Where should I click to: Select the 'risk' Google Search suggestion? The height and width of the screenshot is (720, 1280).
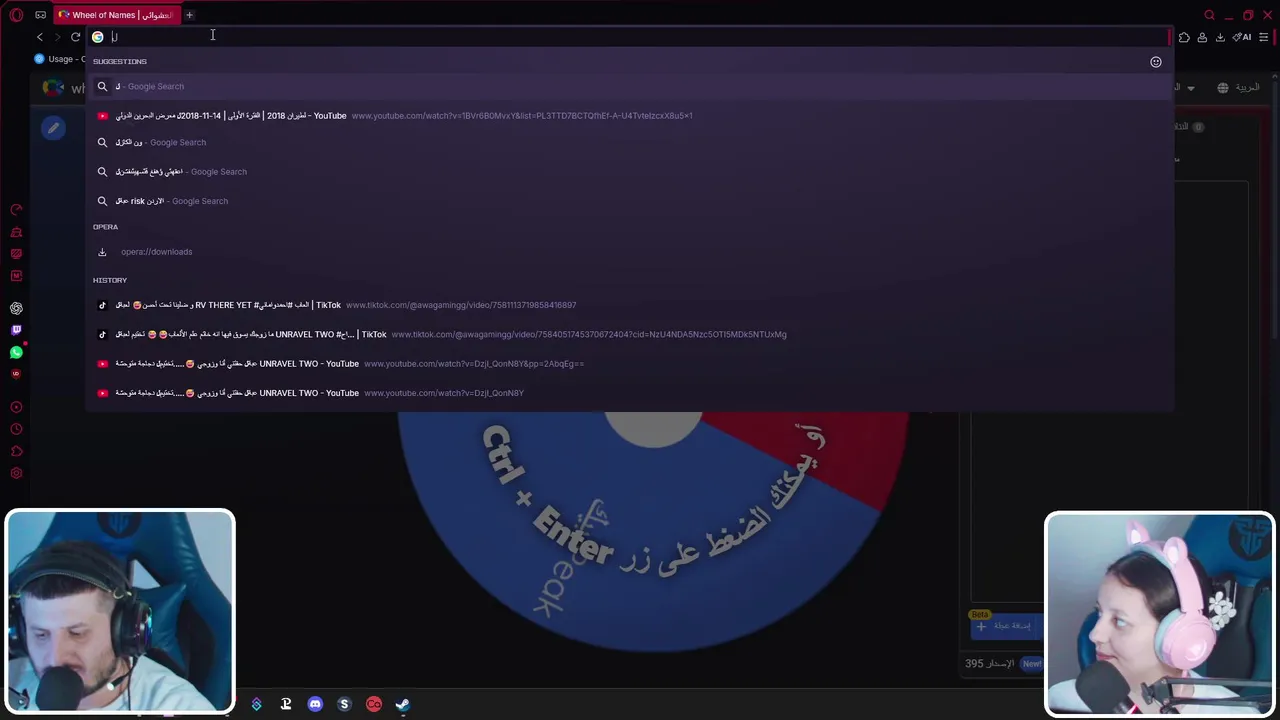pos(630,201)
